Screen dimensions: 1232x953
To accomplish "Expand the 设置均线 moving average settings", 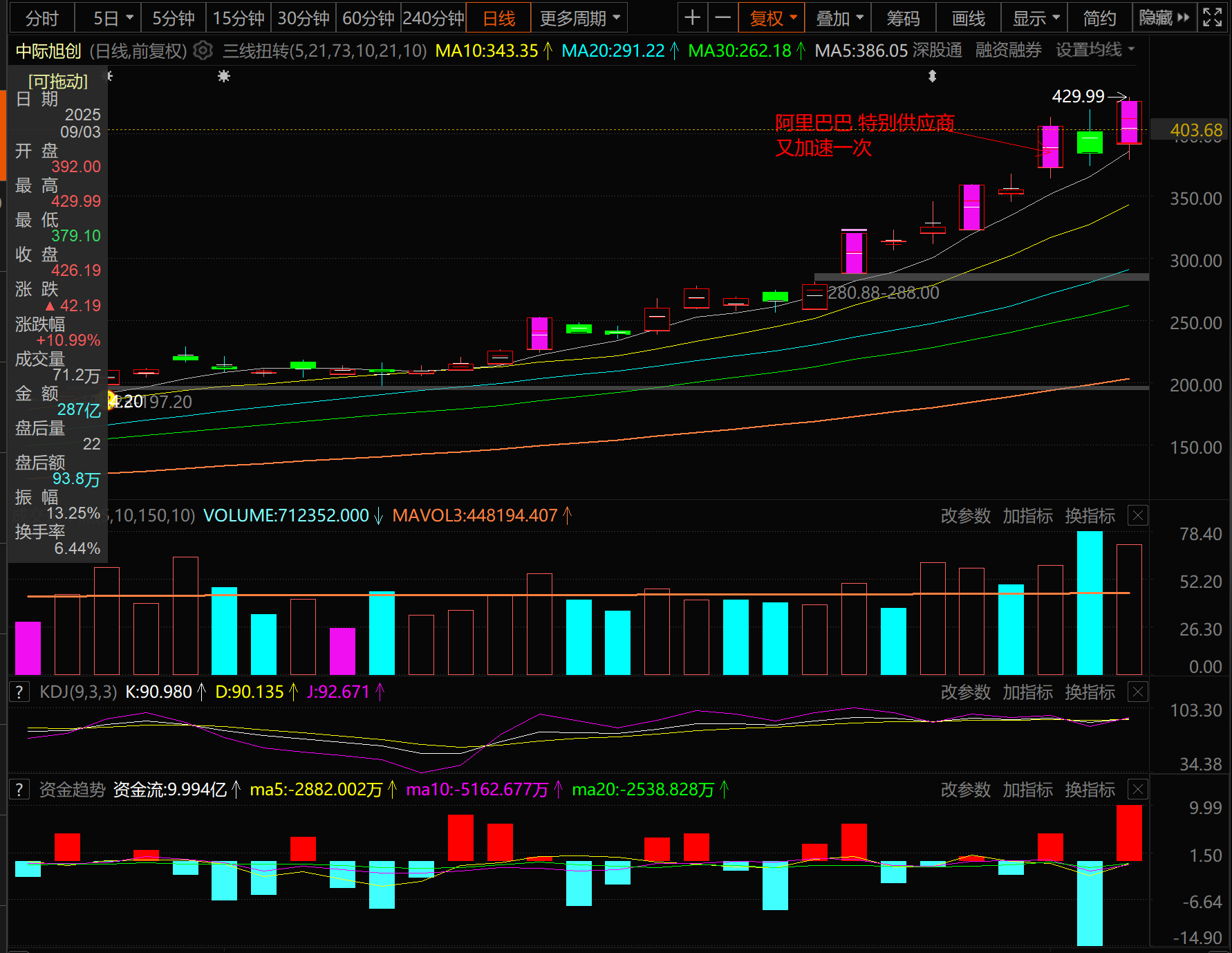I will [x=1095, y=50].
